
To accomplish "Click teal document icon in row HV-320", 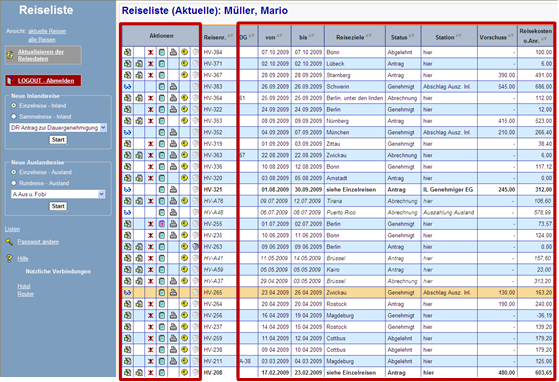I will [162, 178].
